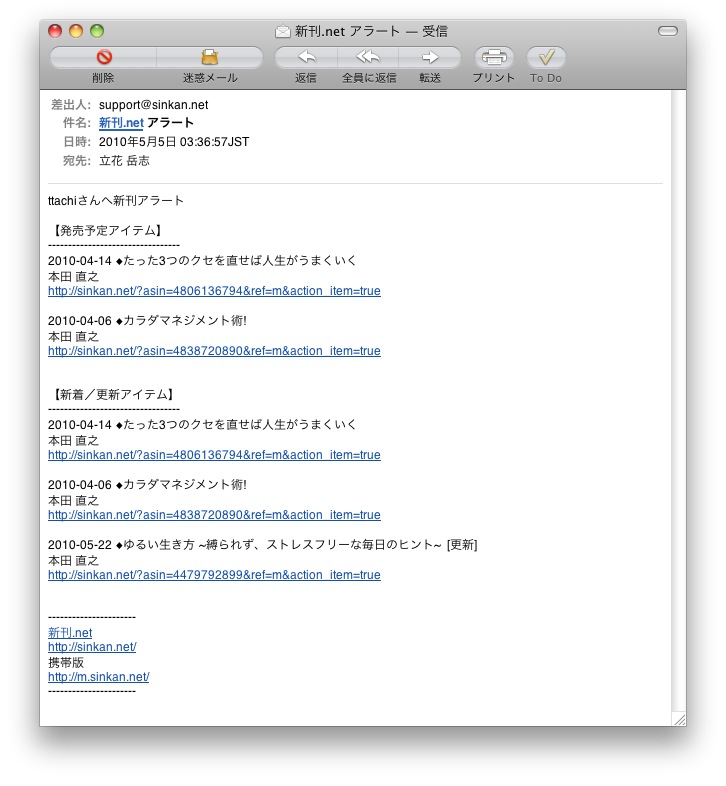Image resolution: width=726 pixels, height=786 pixels.
Task: Open the http://sinkan.net/ footer link
Action: (x=92, y=647)
